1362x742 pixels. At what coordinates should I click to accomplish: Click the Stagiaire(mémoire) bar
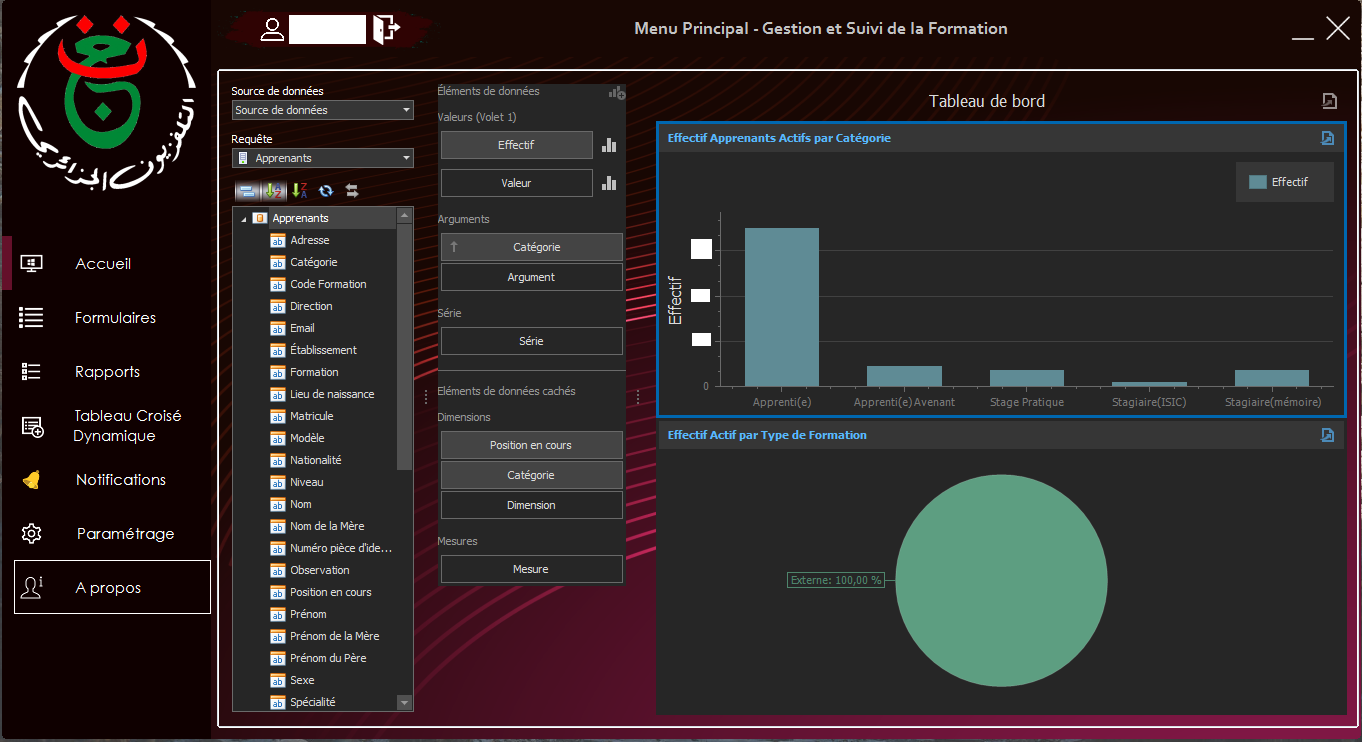coord(1272,378)
